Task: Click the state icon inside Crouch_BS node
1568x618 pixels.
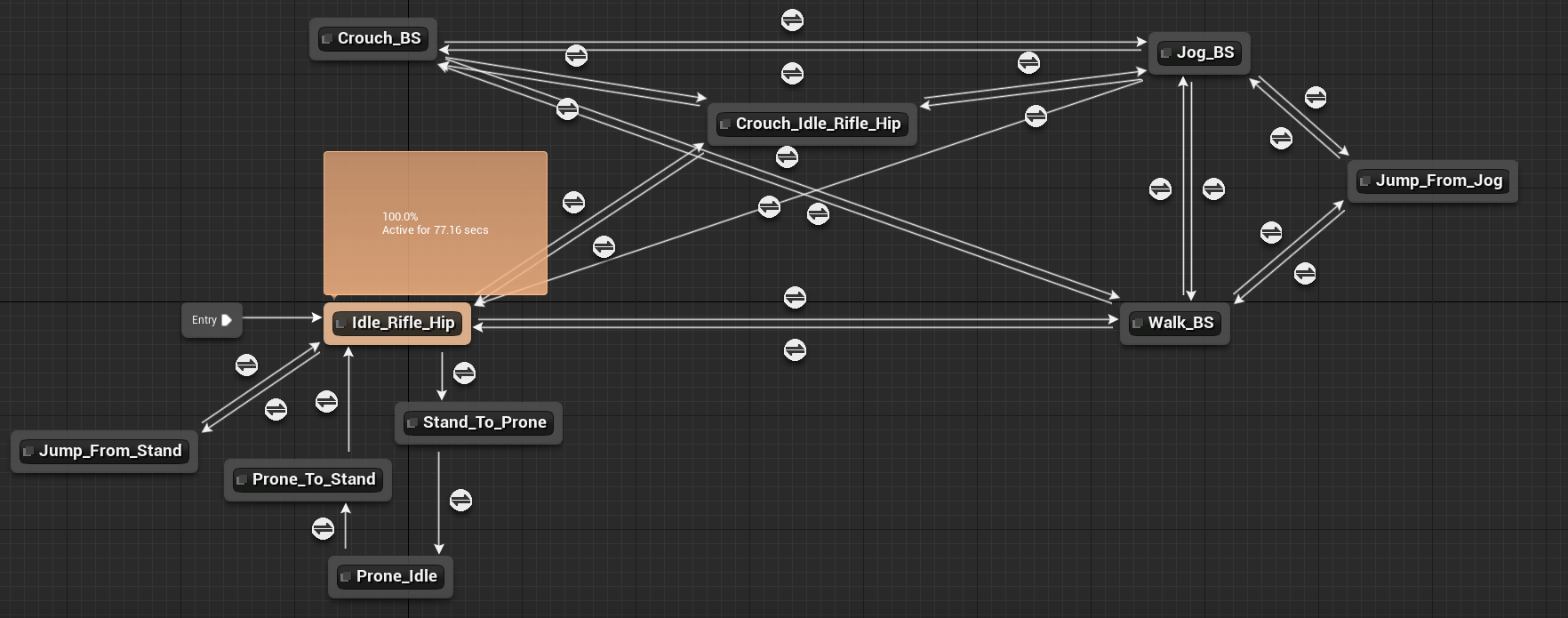Action: [x=326, y=39]
